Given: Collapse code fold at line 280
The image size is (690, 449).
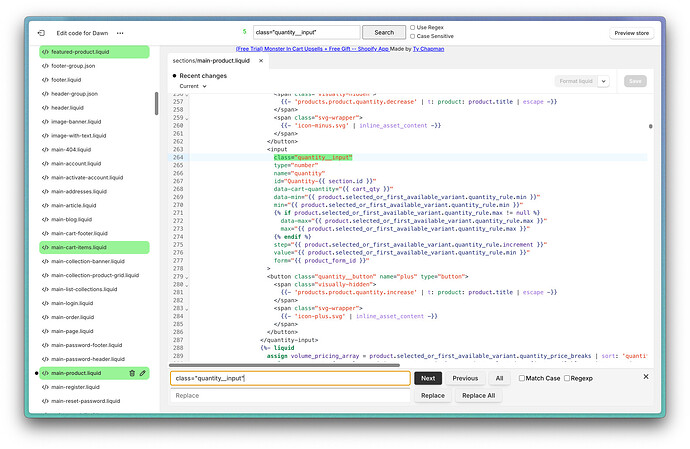Looking at the screenshot, I should [187, 285].
